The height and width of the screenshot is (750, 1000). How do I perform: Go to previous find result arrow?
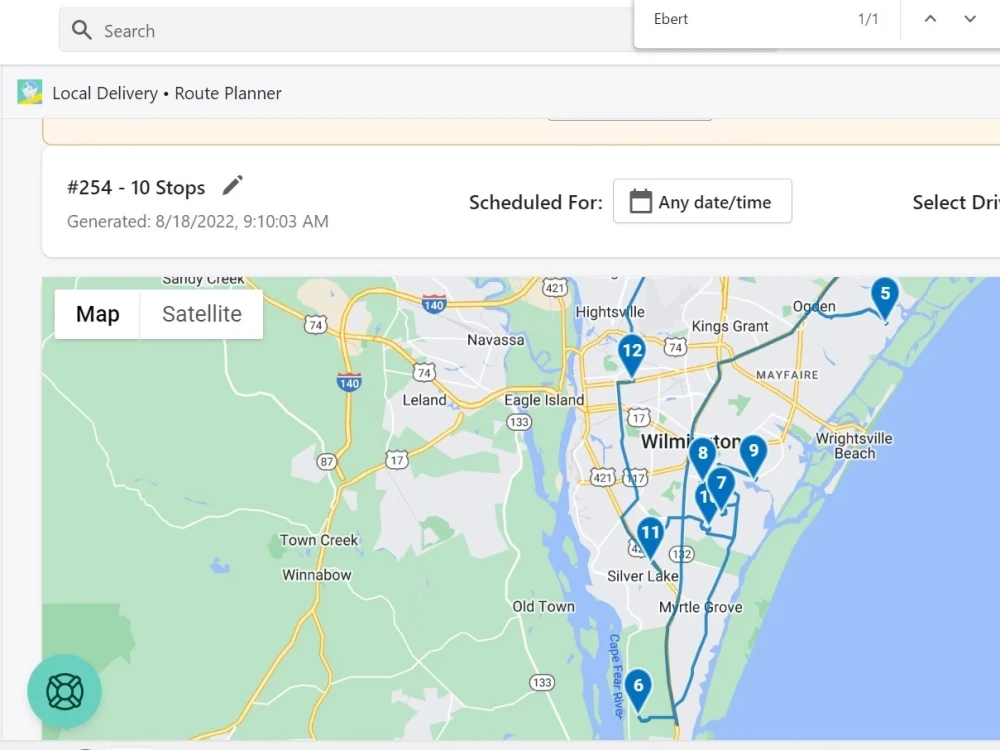pyautogui.click(x=930, y=19)
